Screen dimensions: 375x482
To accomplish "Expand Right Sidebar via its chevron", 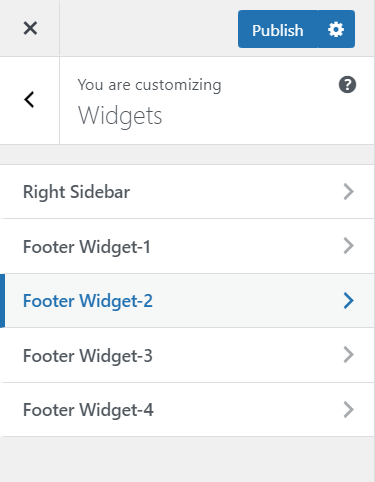I will (x=348, y=192).
